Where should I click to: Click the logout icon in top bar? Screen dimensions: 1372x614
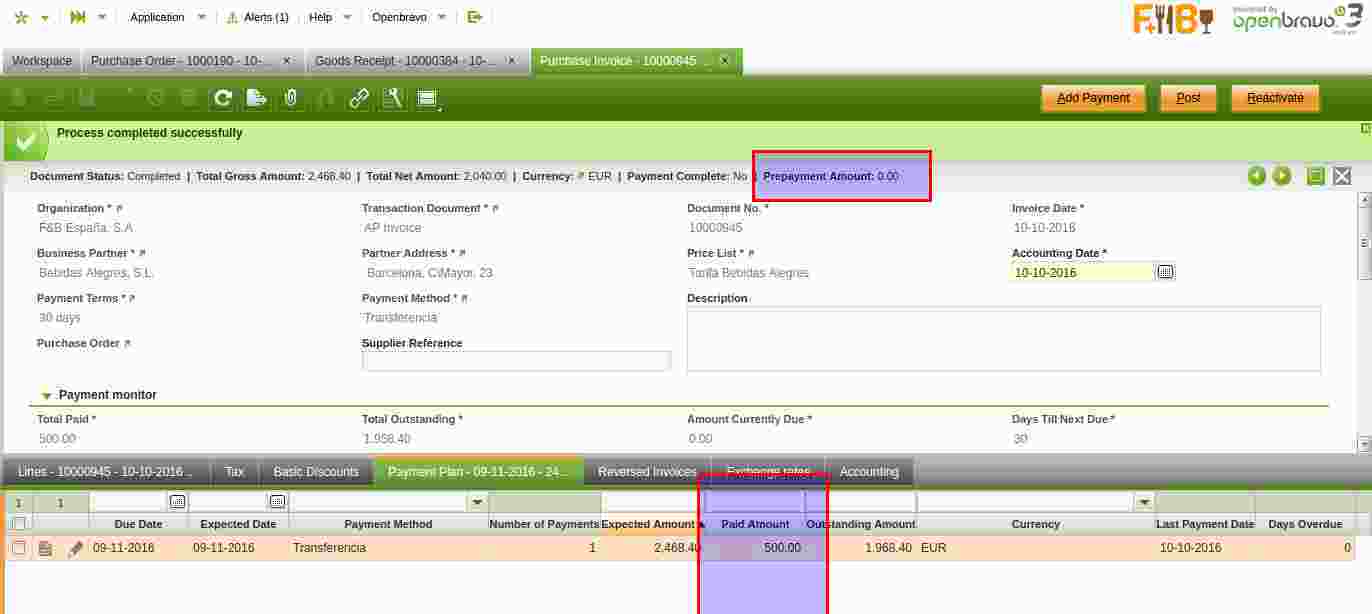475,17
